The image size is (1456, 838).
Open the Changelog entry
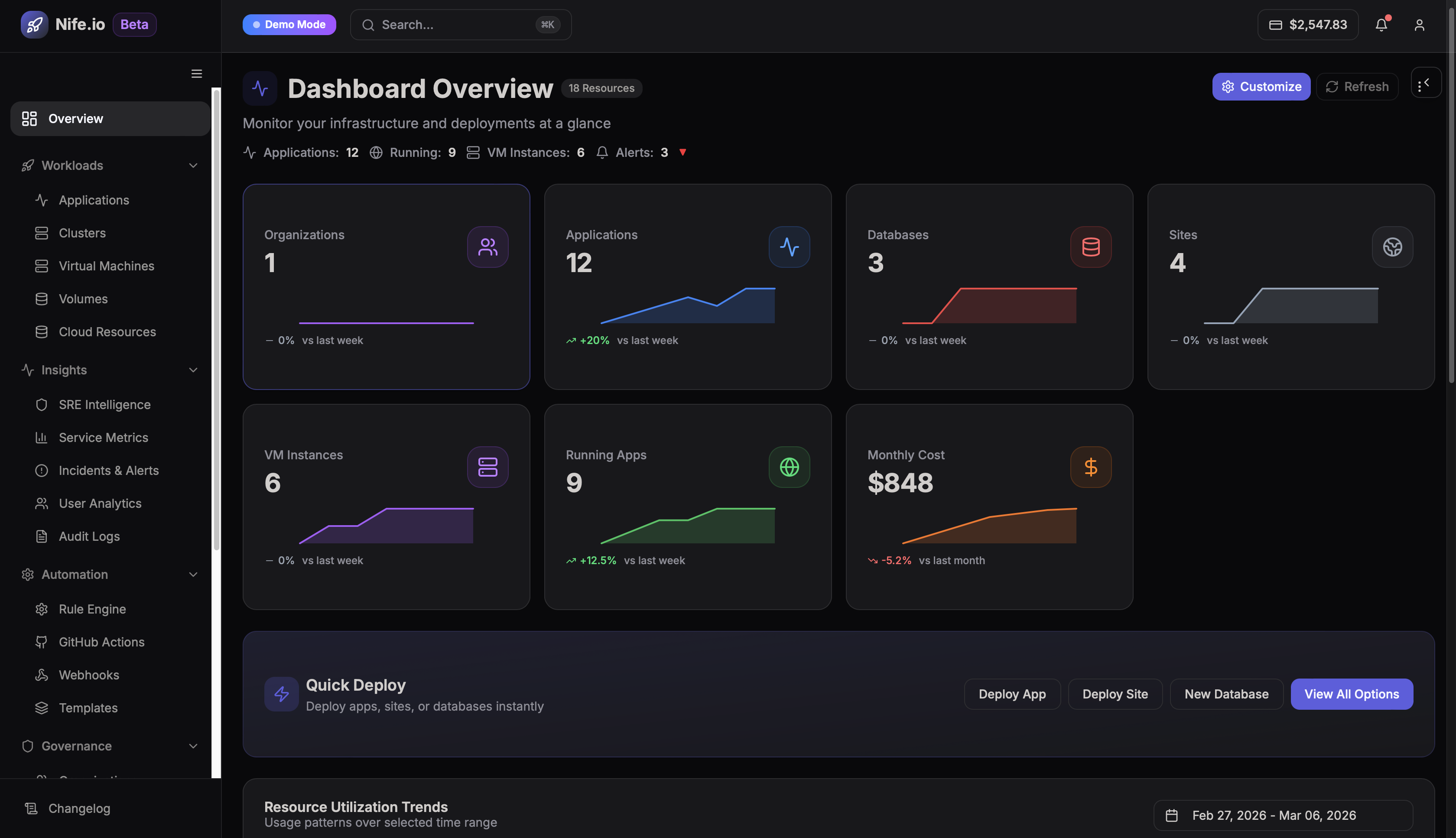79,808
